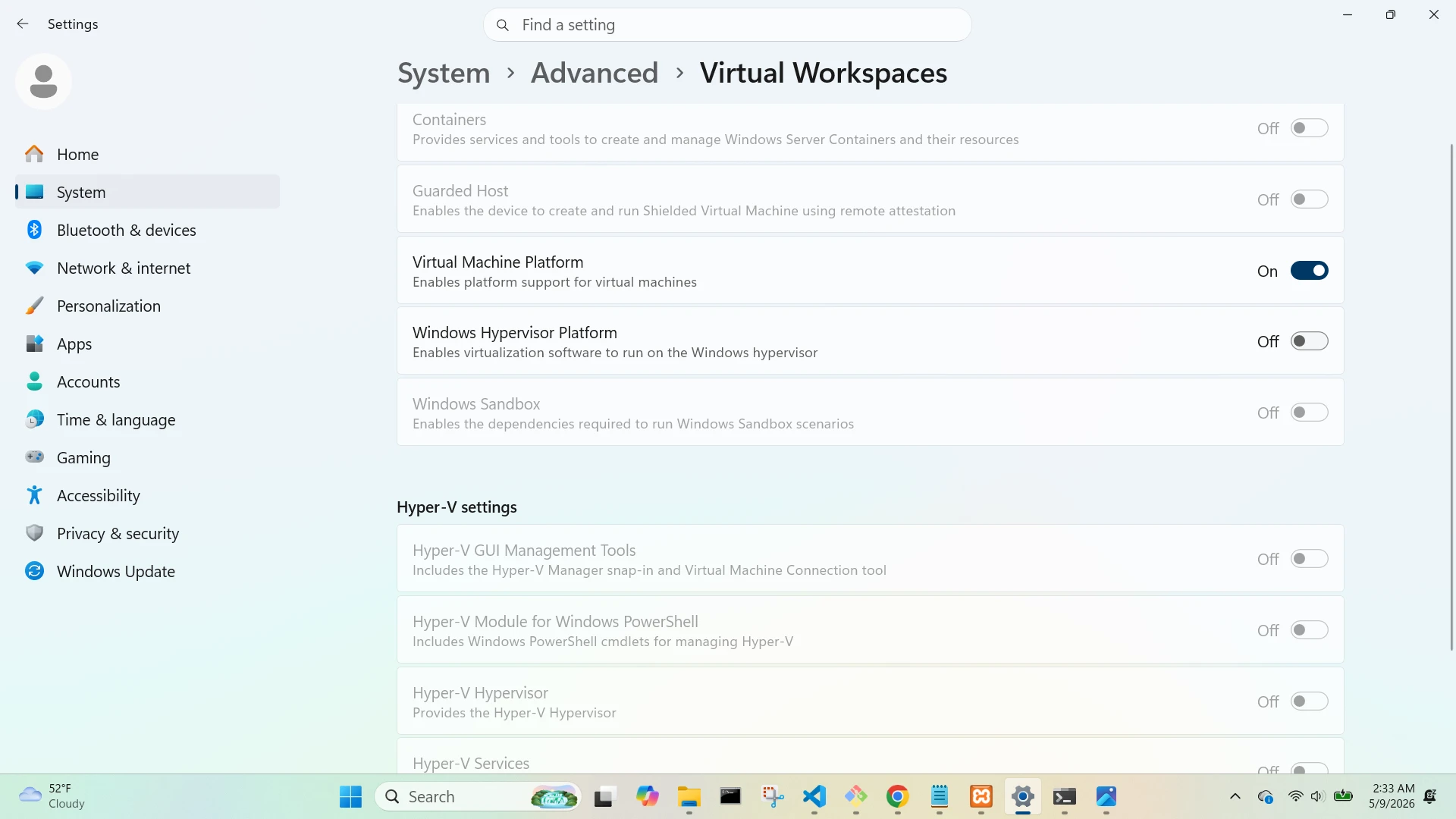Toggle Hyper-V Module for Windows PowerShell
Image resolution: width=1456 pixels, height=819 pixels.
coord(1310,630)
